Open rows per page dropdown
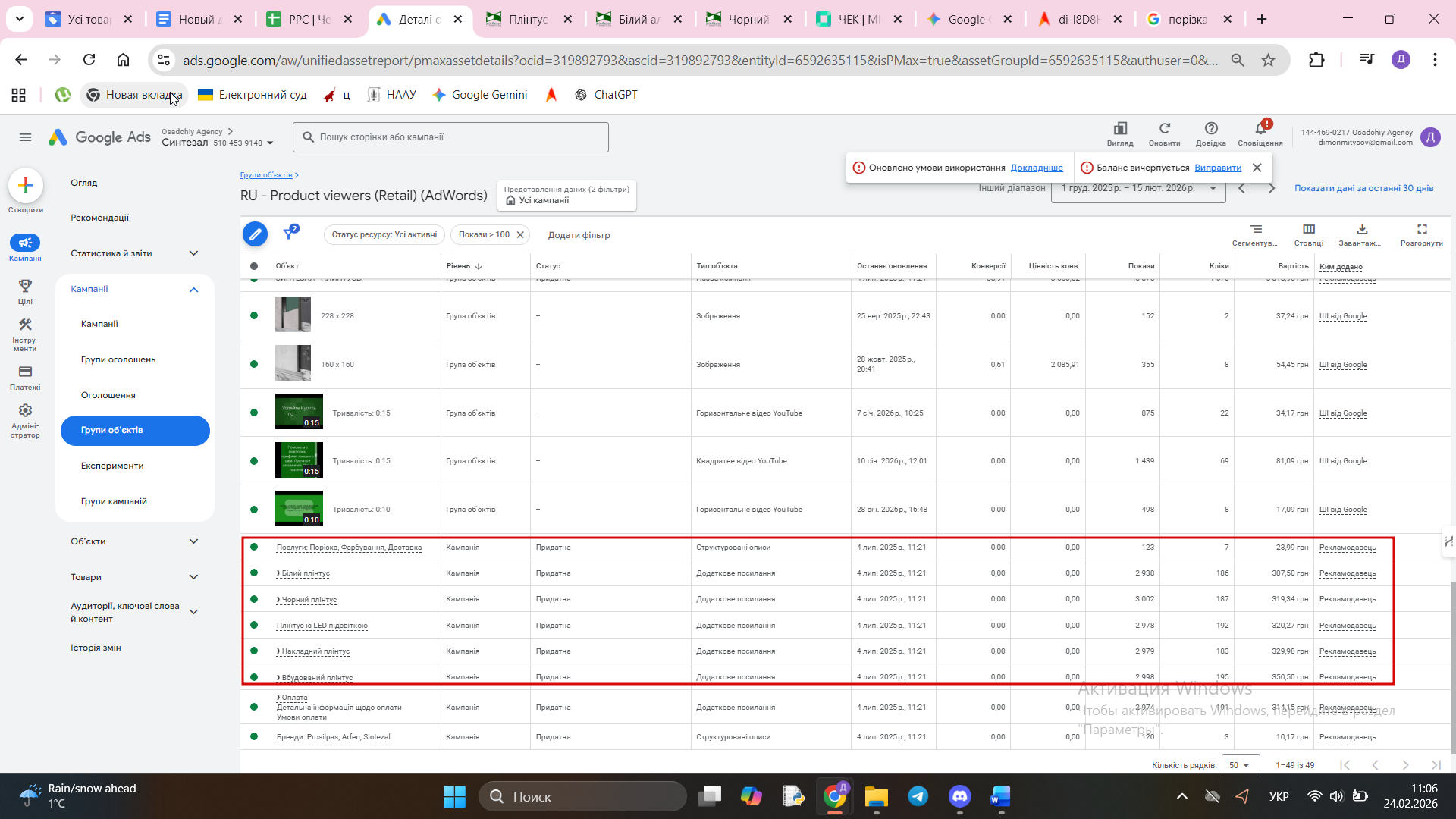1456x819 pixels. tap(1240, 765)
